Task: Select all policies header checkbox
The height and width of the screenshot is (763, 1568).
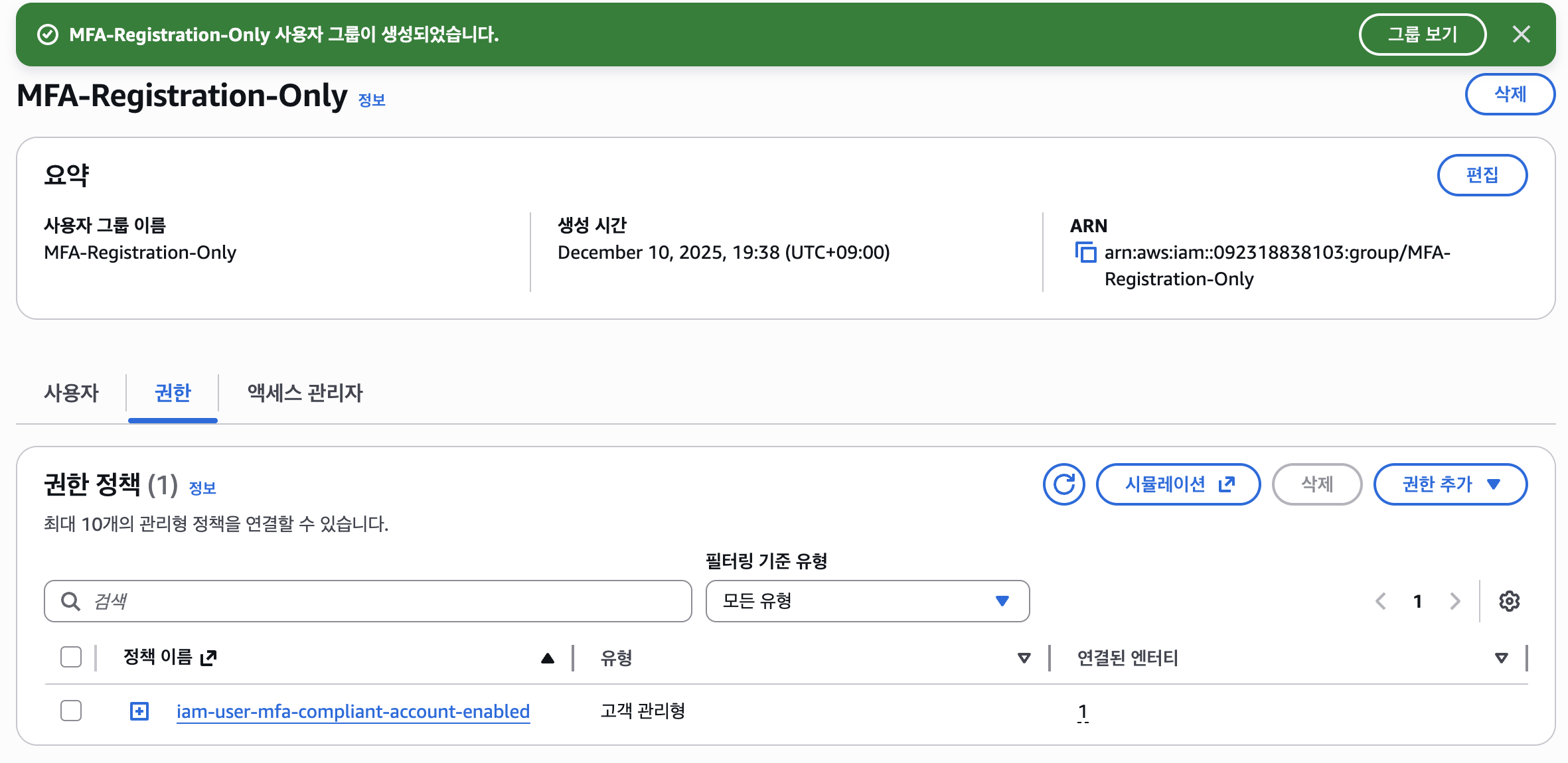Action: [71, 657]
